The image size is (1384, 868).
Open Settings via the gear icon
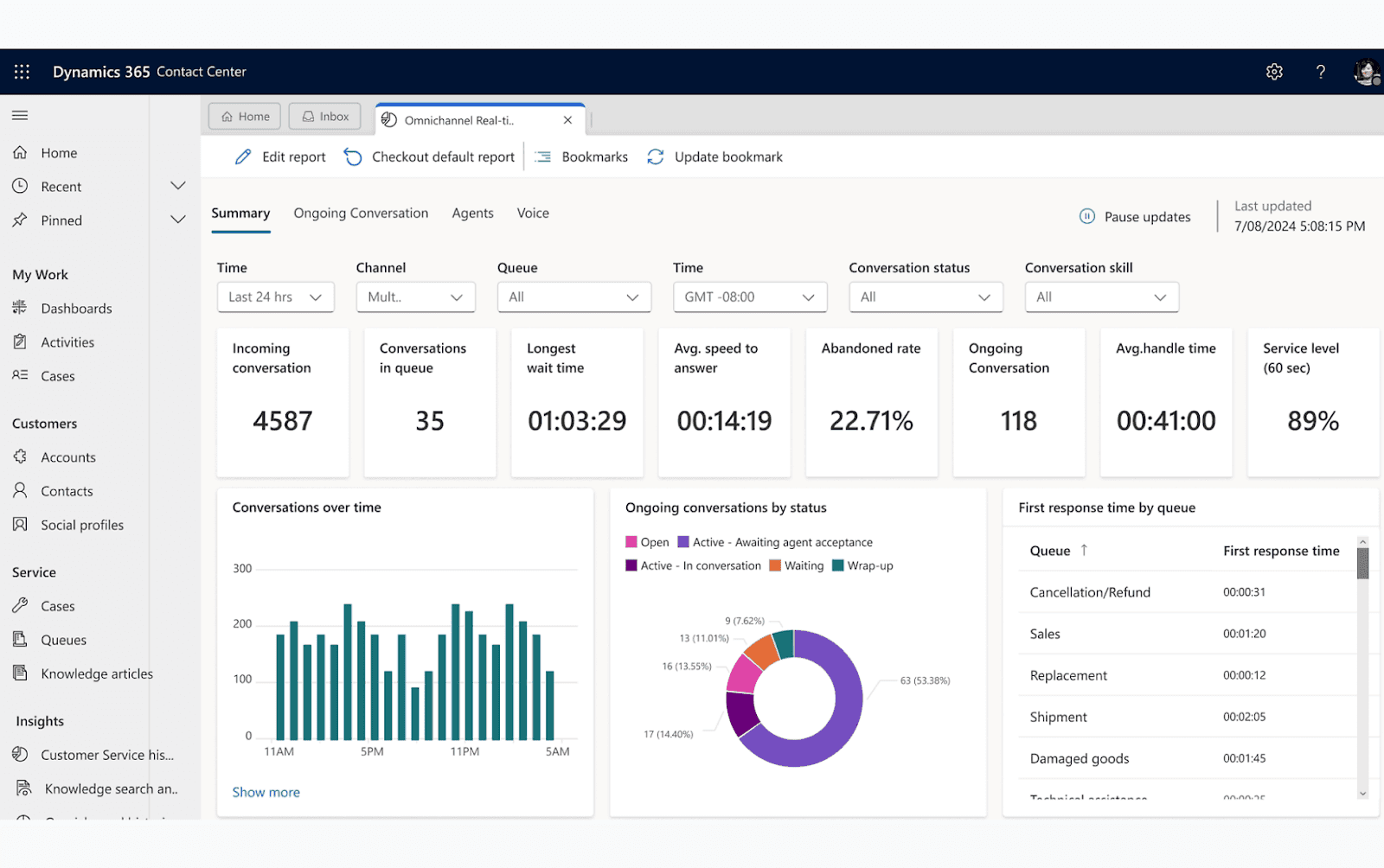click(1274, 72)
